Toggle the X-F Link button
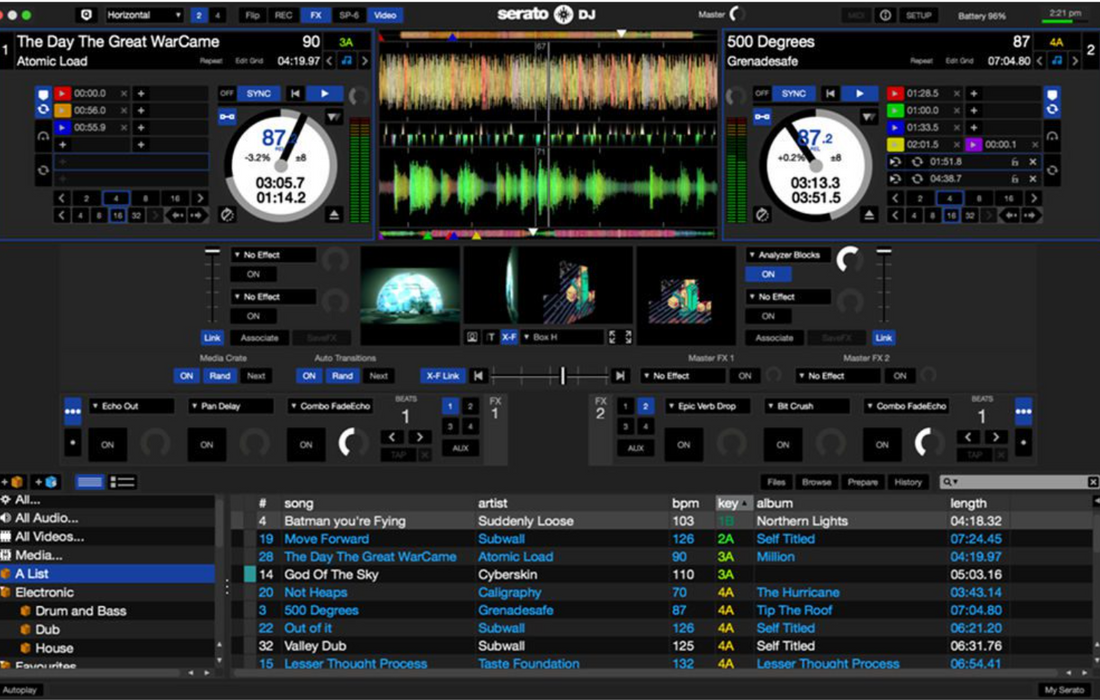 point(443,376)
